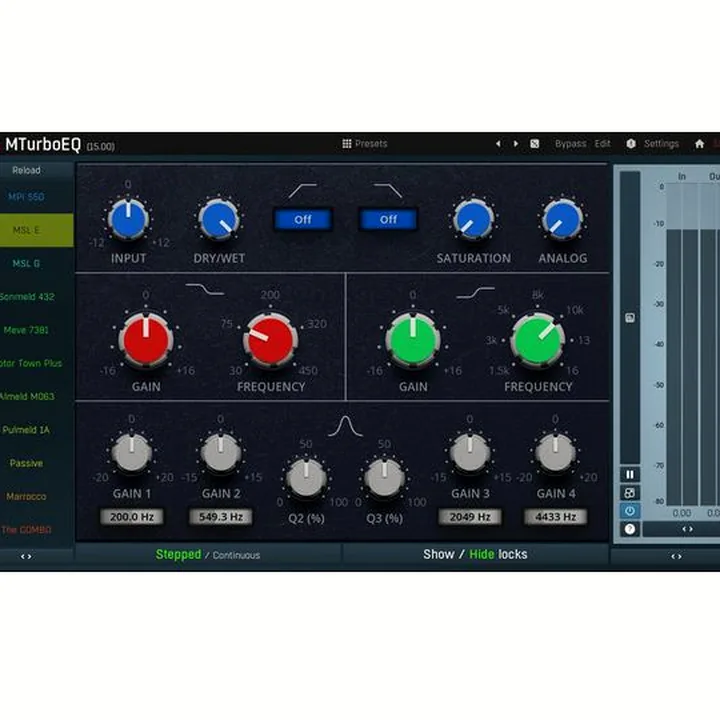Click the green FREQUENCY knob

coord(537,340)
